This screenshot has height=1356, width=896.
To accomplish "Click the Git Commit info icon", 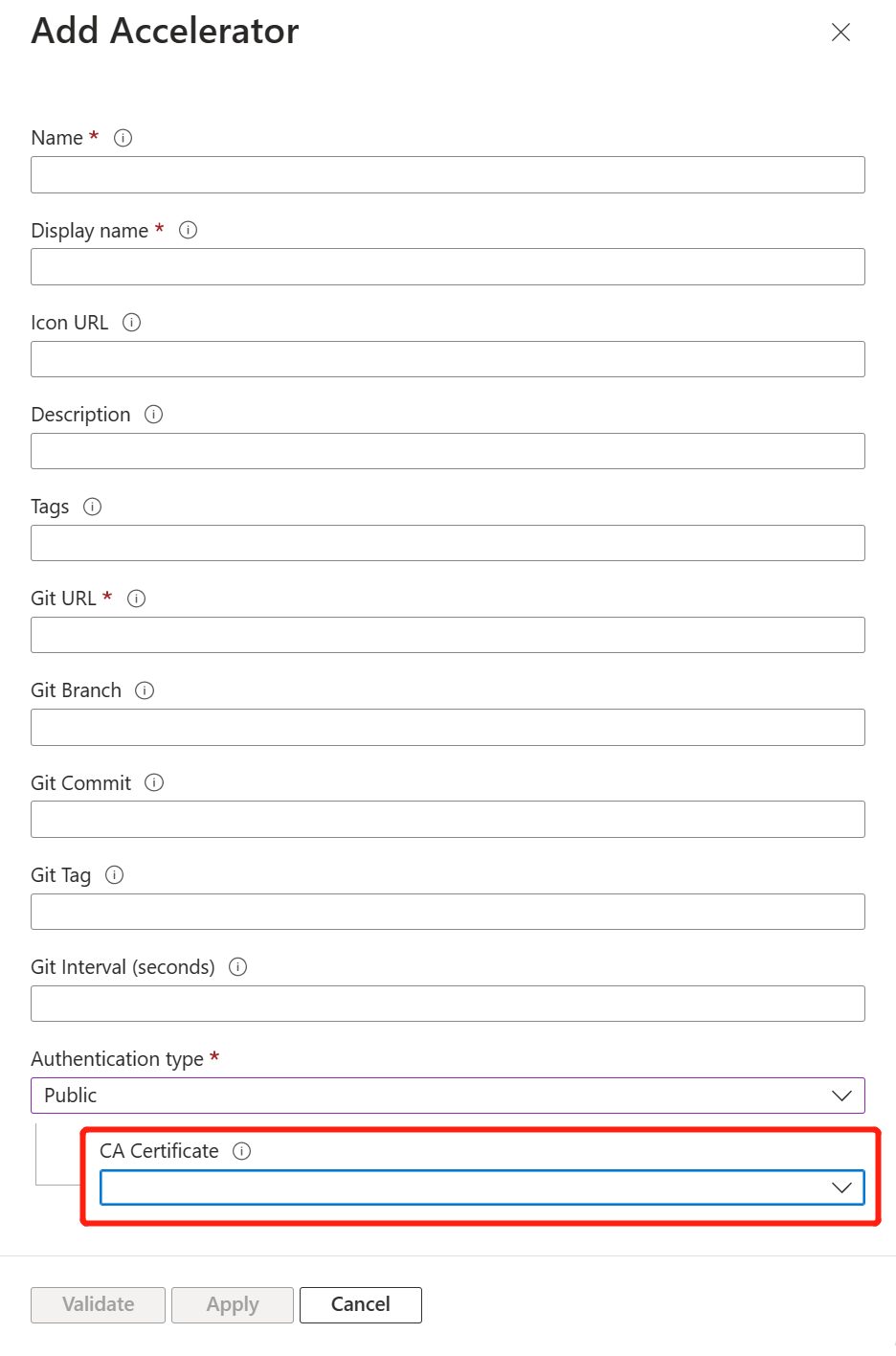I will click(154, 782).
